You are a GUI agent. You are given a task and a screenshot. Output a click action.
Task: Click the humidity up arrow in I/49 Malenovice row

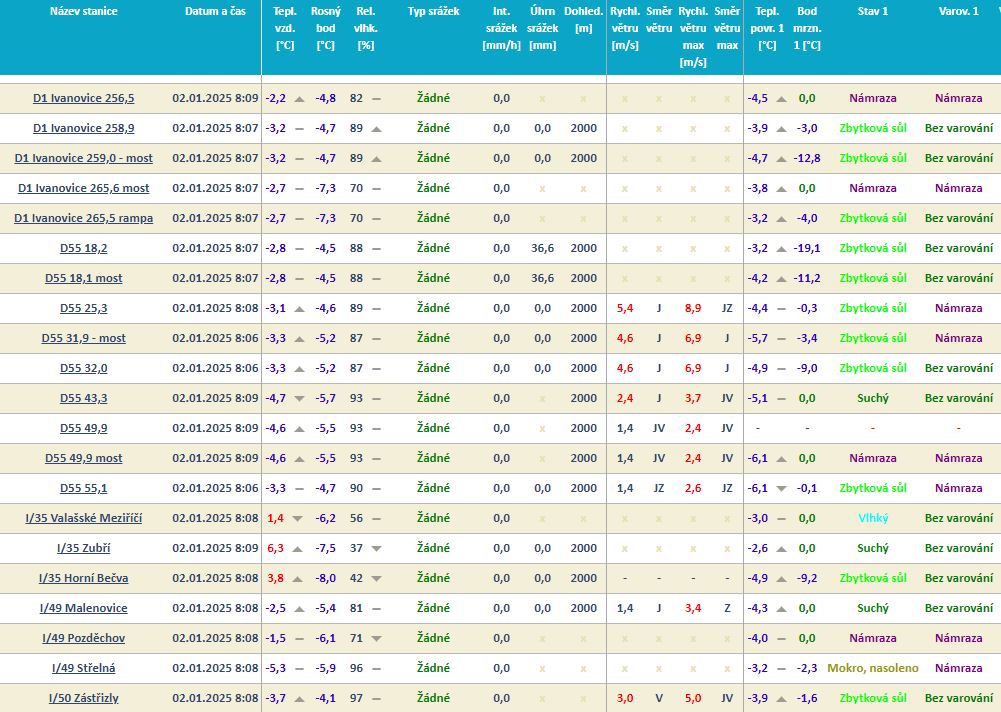coord(376,608)
